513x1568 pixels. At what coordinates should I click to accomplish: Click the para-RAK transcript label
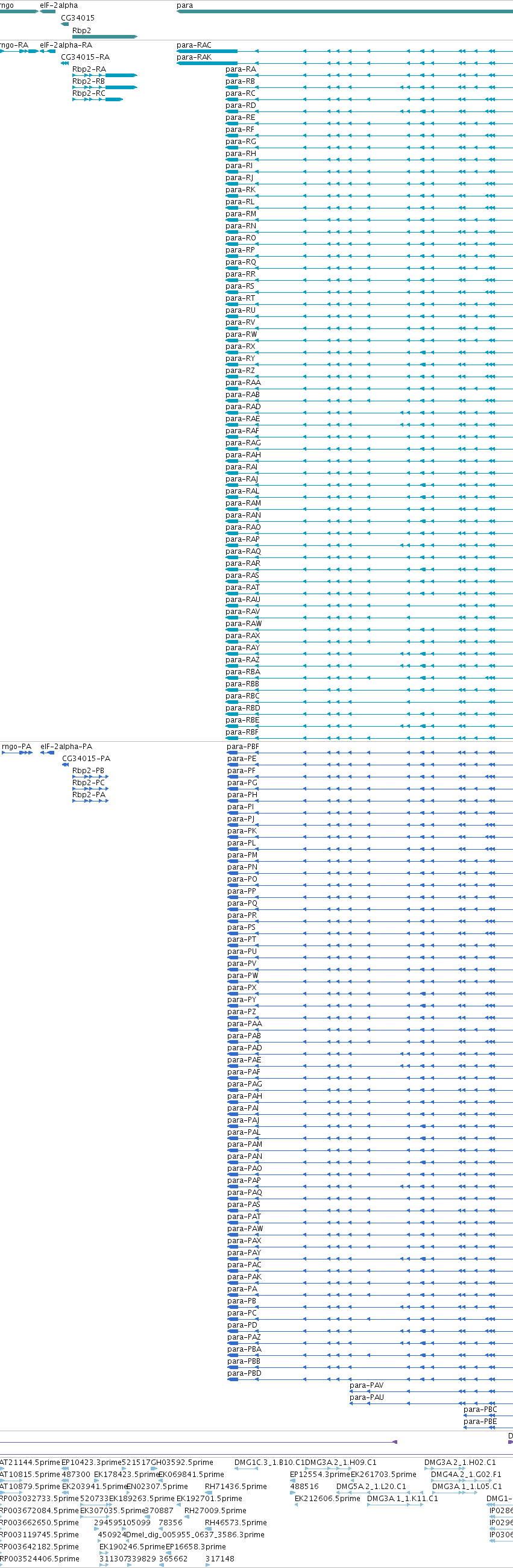click(194, 57)
